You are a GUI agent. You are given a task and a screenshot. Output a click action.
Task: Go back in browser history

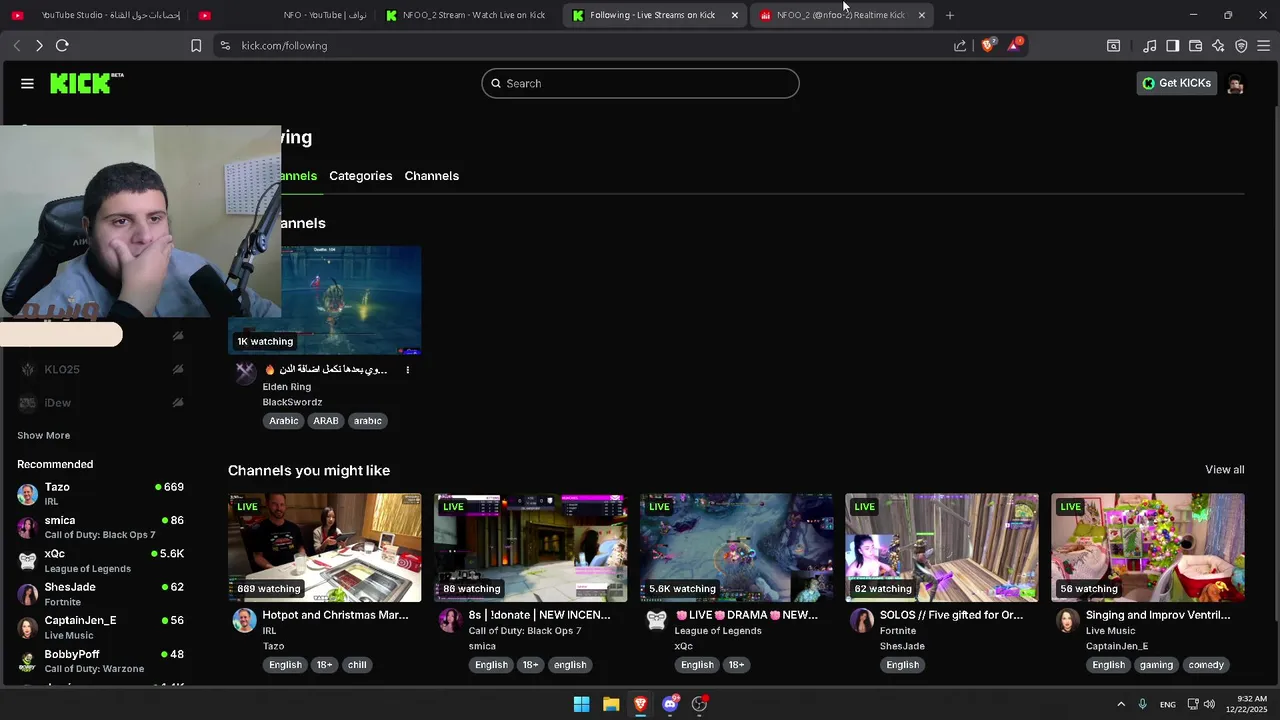click(x=17, y=45)
